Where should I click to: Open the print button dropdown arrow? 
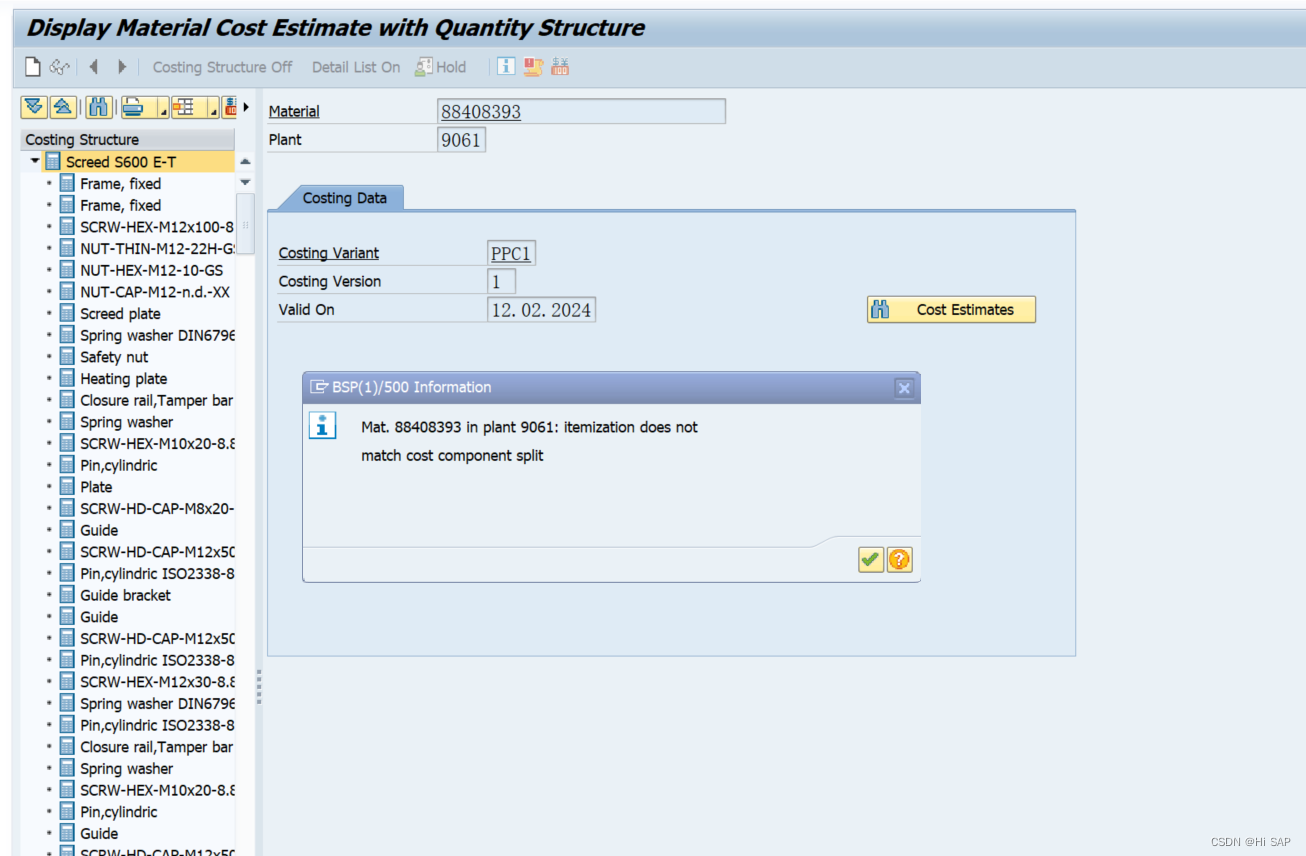click(162, 111)
